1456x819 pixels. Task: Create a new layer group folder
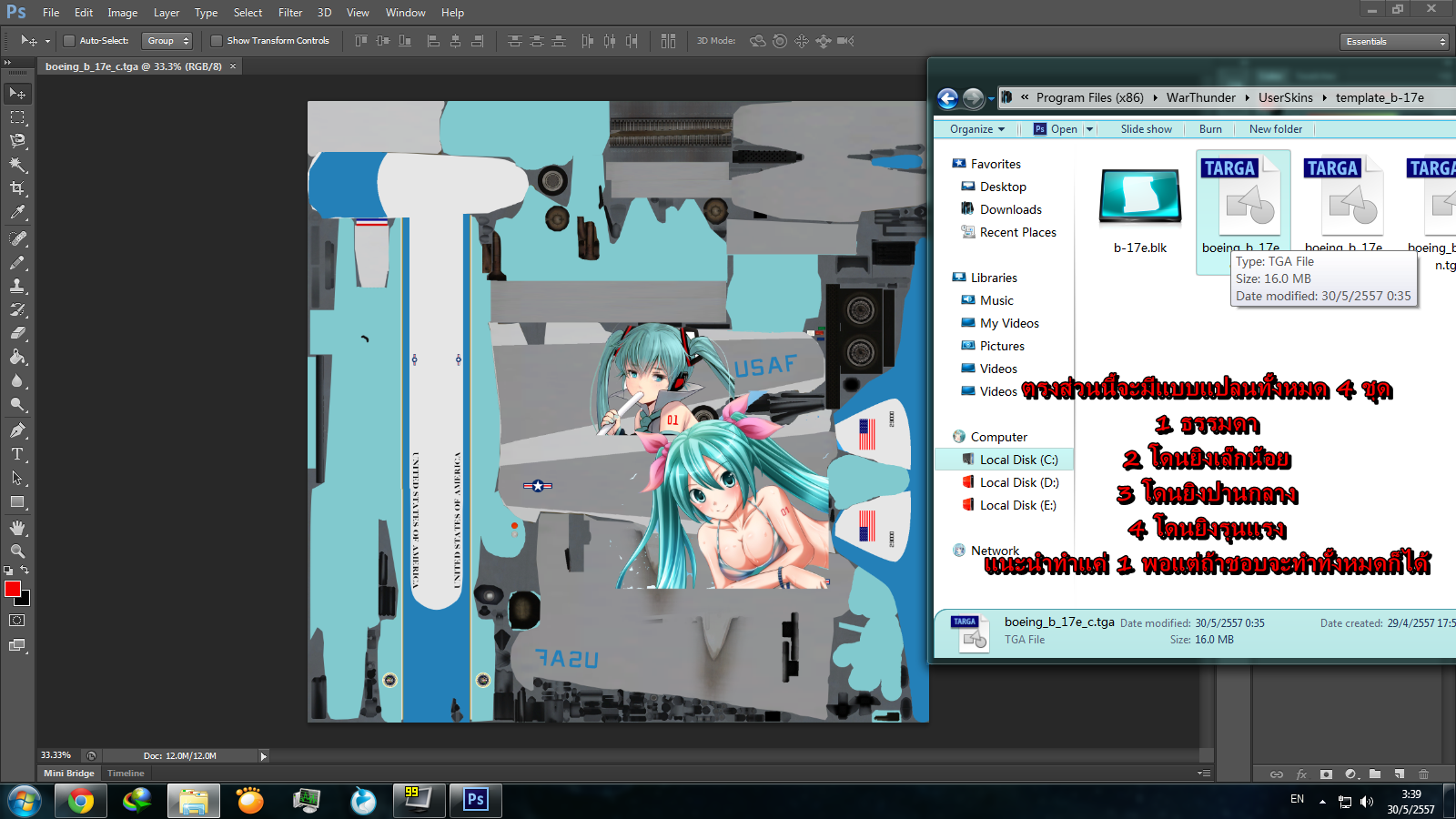point(1375,774)
